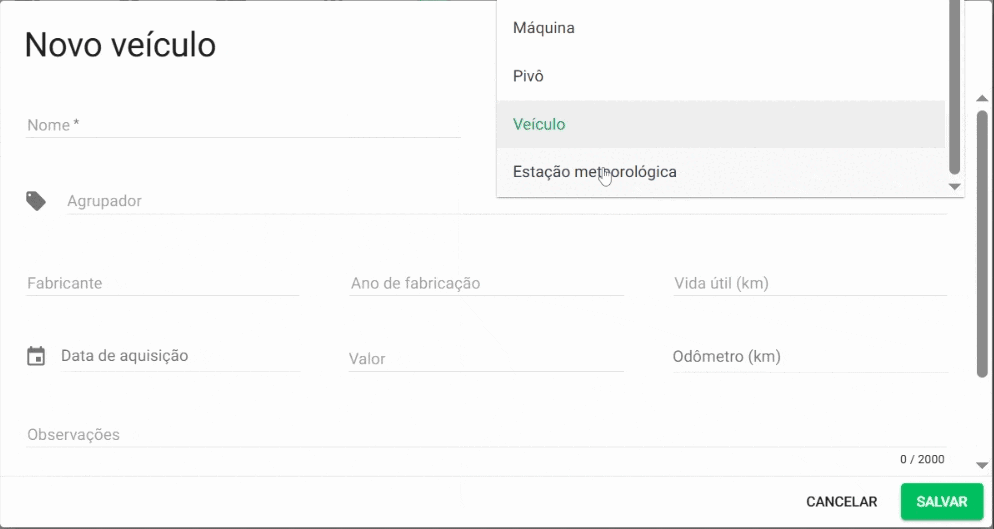Click into the Valor field
This screenshot has height=529, width=994.
point(486,359)
